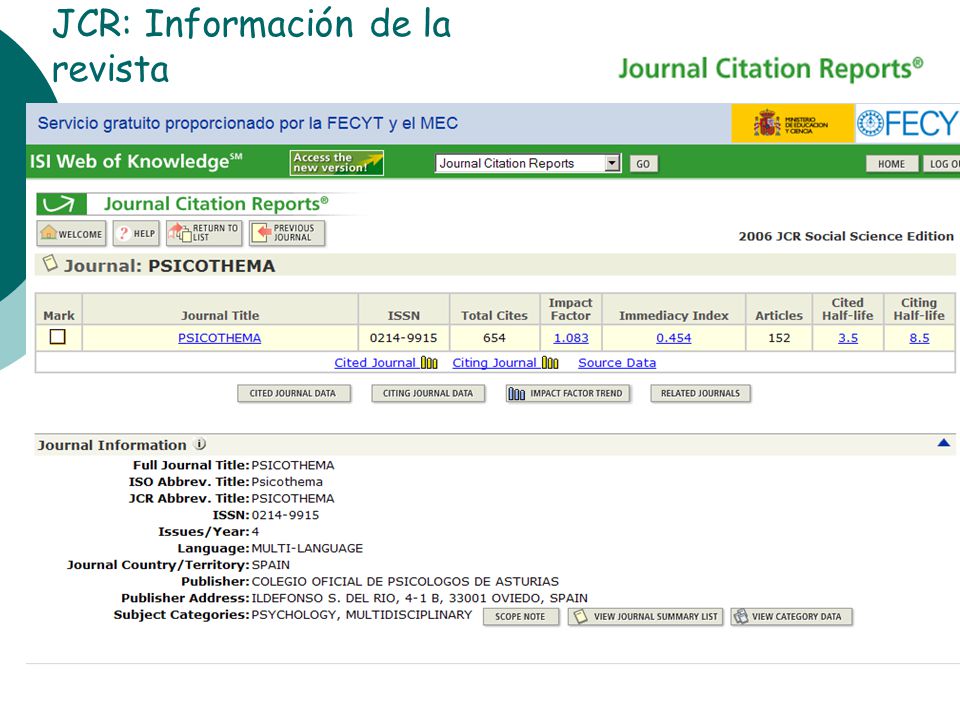Click the GO button
Screen dimensions: 960x720
click(643, 164)
